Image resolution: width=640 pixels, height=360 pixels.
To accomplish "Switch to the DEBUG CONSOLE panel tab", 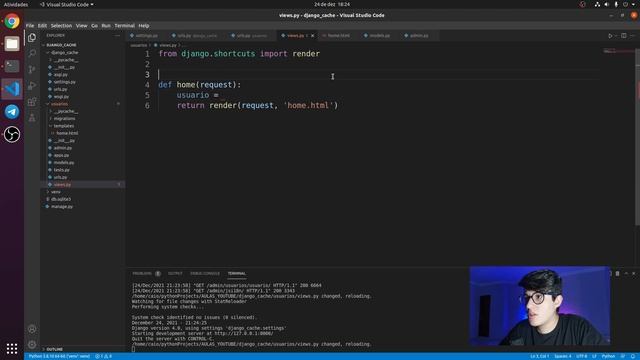I will [x=205, y=273].
